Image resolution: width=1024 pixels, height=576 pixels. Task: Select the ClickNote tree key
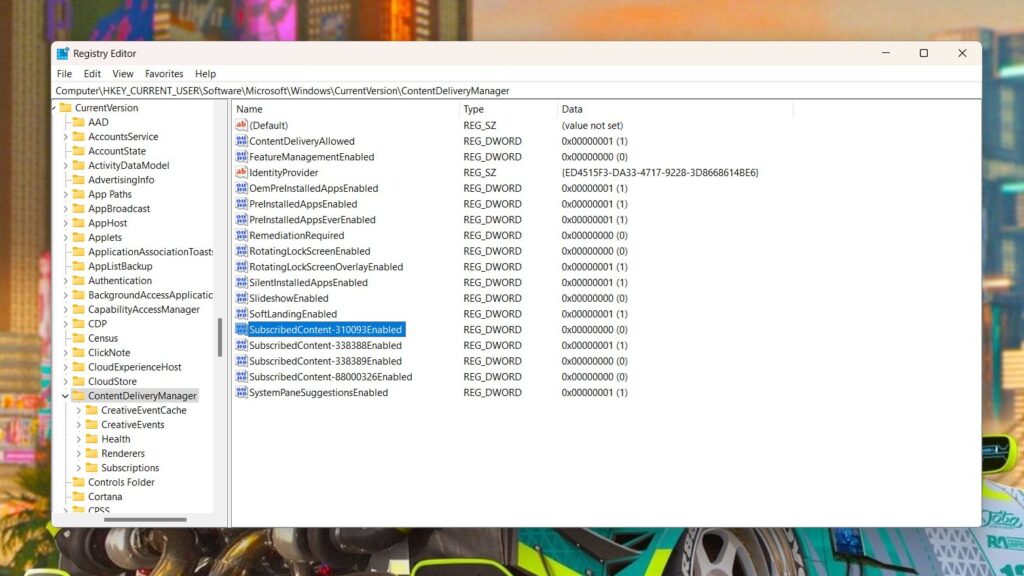pyautogui.click(x=109, y=352)
